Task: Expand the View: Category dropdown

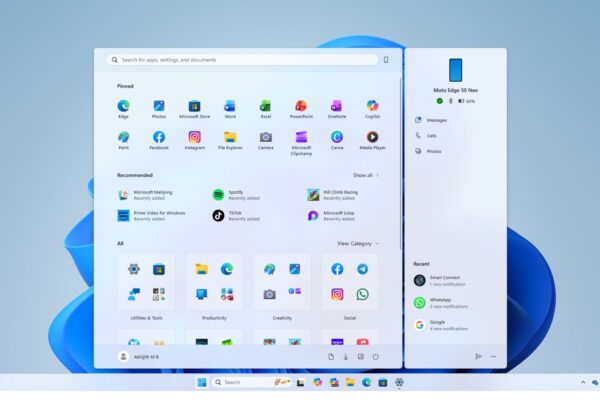Action: (x=357, y=243)
